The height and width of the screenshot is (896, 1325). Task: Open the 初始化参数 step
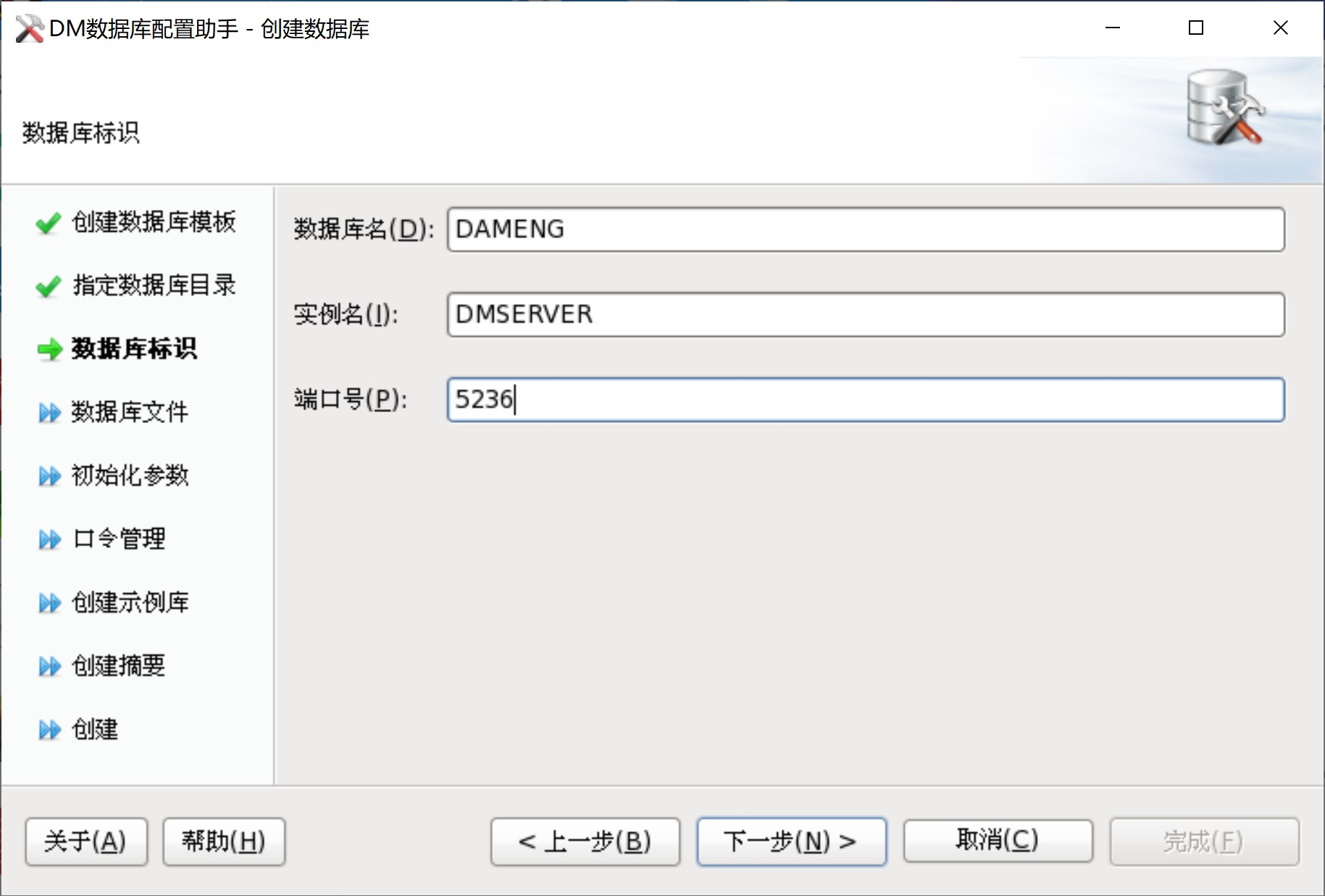pos(130,475)
